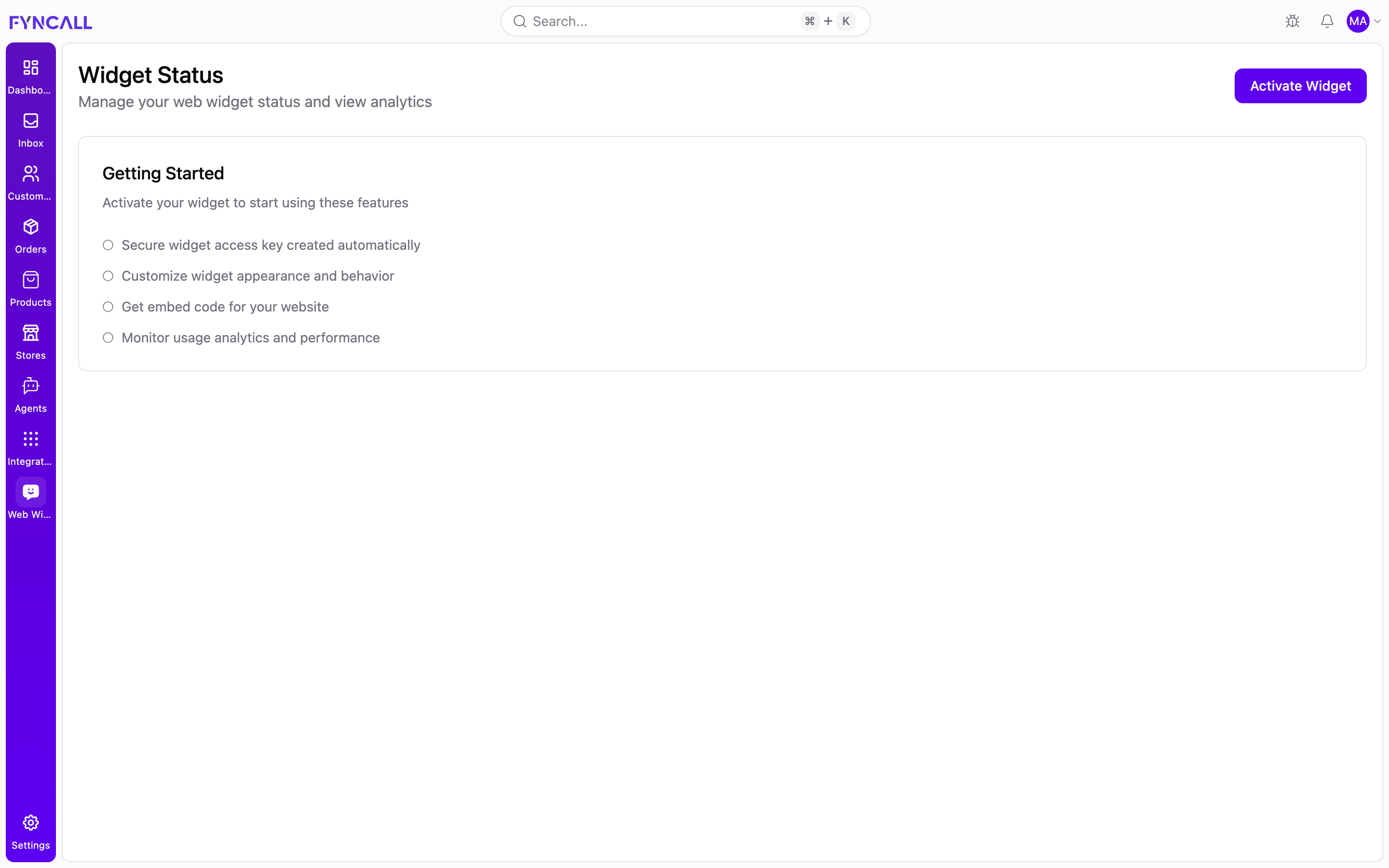This screenshot has height=868, width=1389.
Task: Click 'Monitor usage analytics and performance' text
Action: tap(250, 338)
